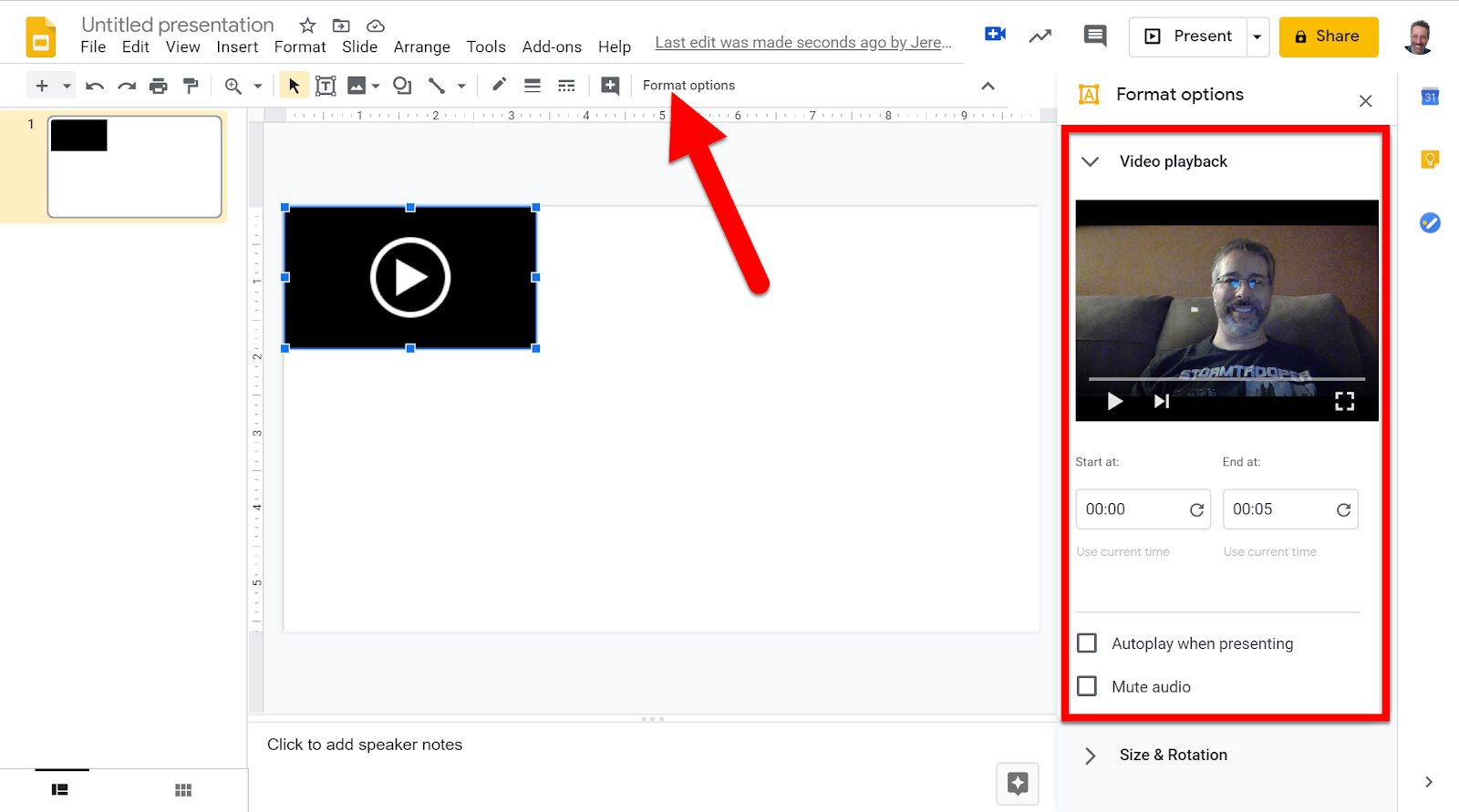Click the Share button

[1329, 36]
